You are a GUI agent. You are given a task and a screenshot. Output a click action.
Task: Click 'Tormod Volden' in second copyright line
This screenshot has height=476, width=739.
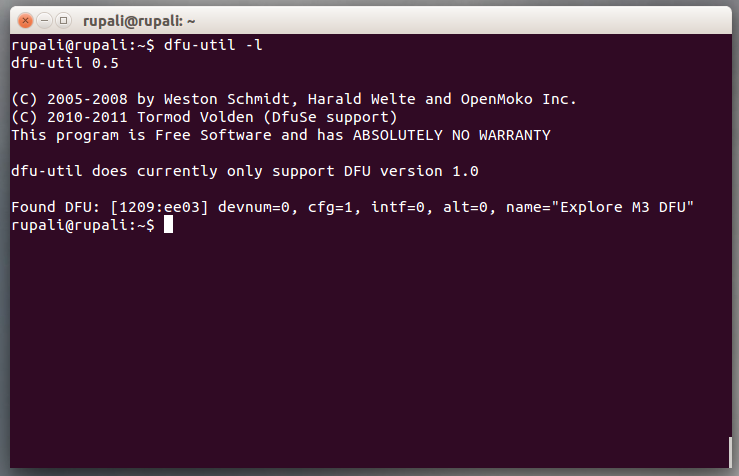click(x=195, y=117)
